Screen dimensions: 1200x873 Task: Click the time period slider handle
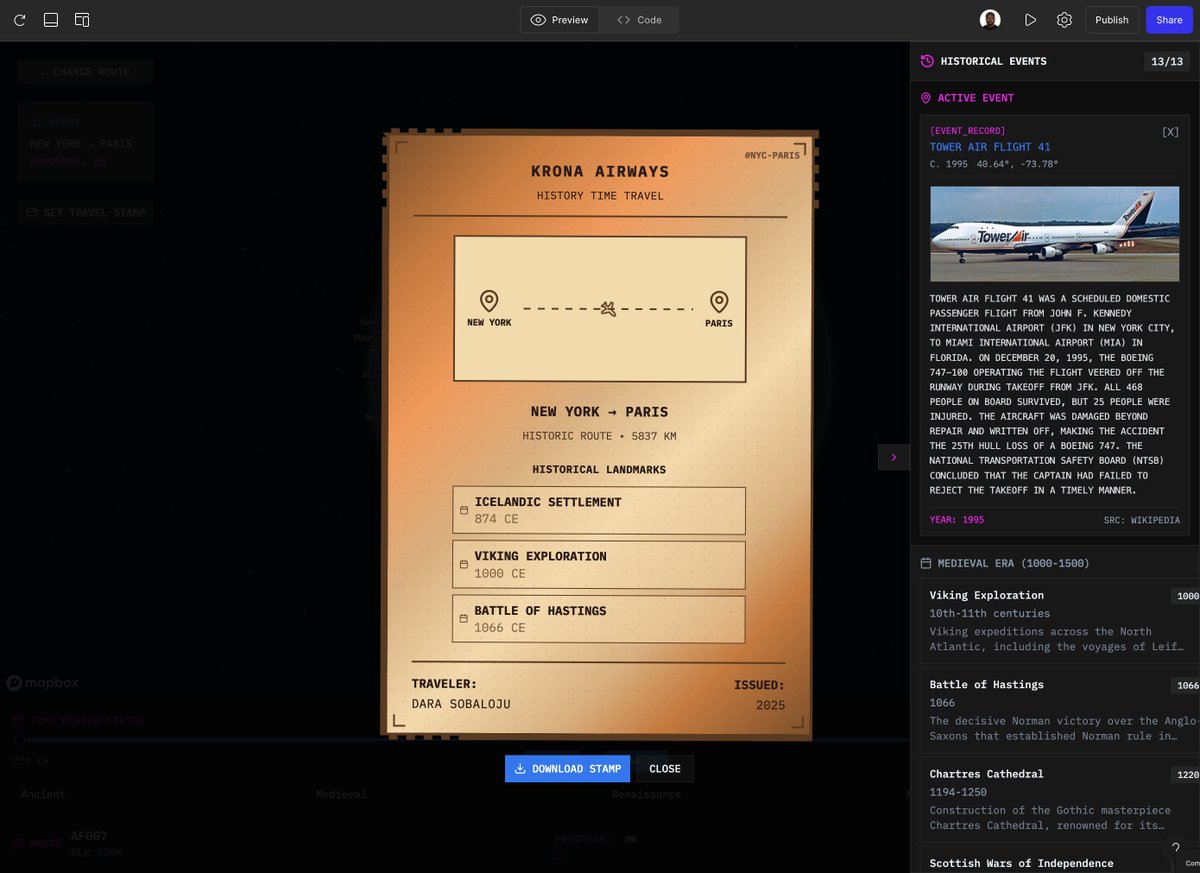pos(19,740)
